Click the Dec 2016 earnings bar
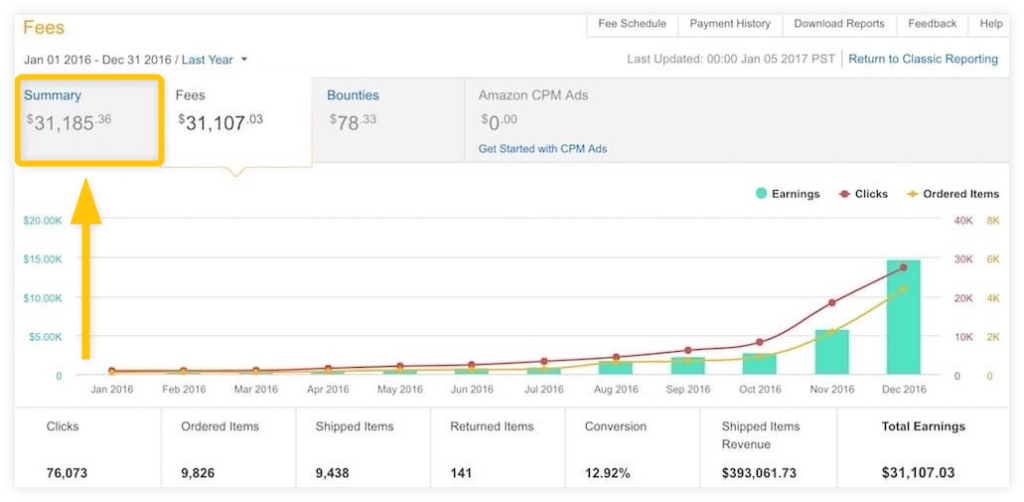The width and height of the screenshot is (1024, 502). [903, 318]
